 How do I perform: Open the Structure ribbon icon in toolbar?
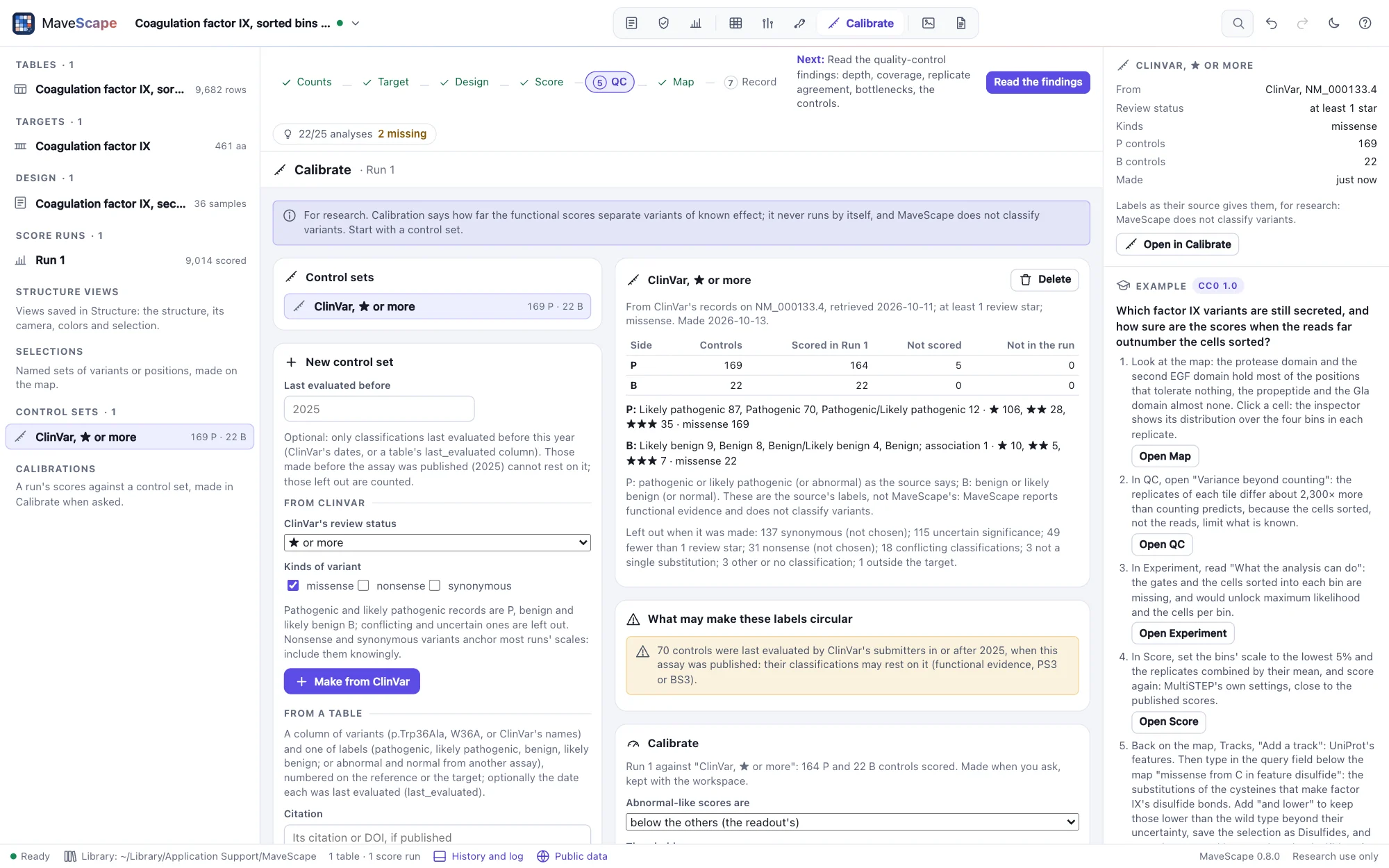click(799, 23)
